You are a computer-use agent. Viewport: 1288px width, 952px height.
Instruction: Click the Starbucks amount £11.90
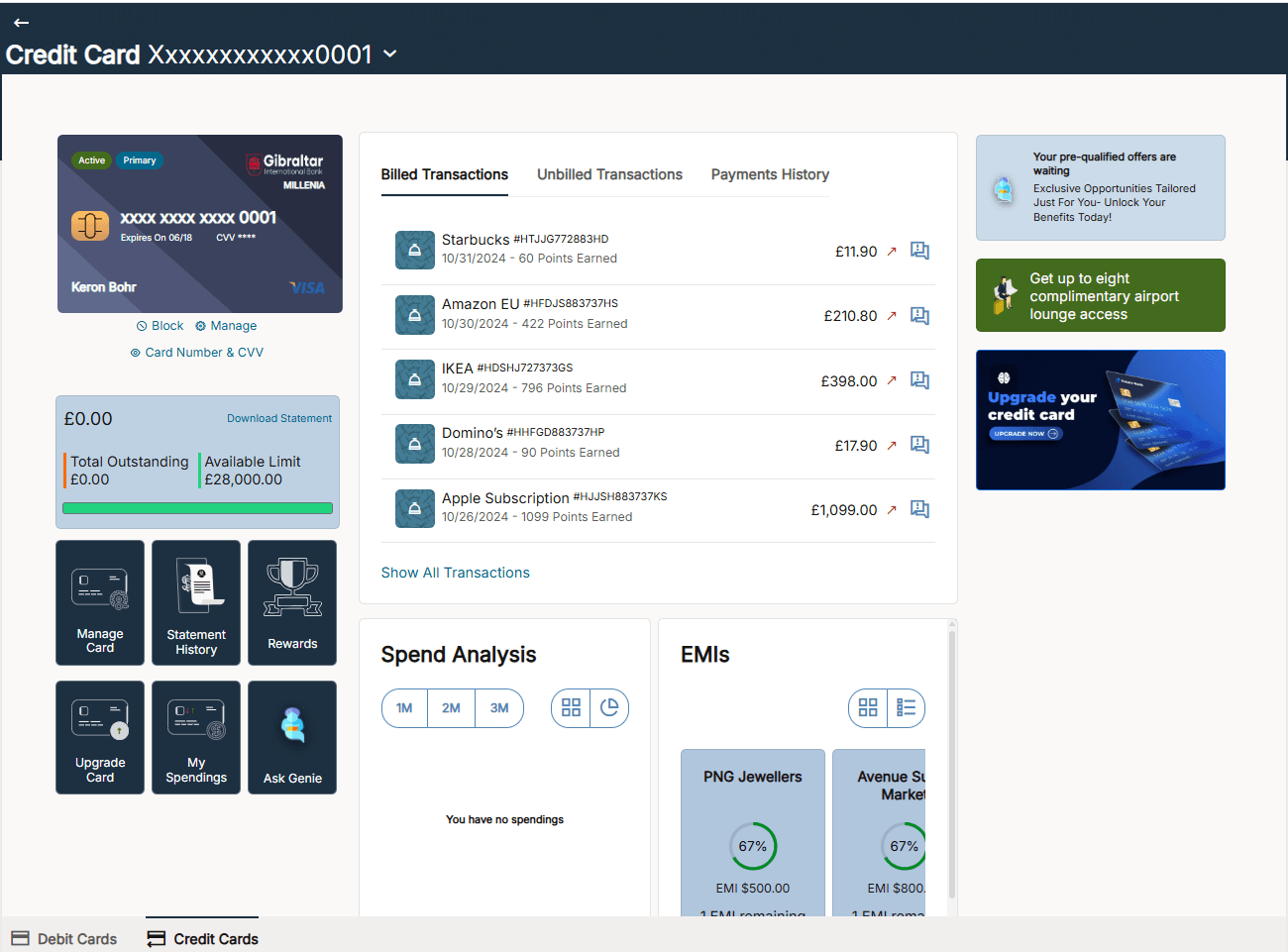point(856,252)
